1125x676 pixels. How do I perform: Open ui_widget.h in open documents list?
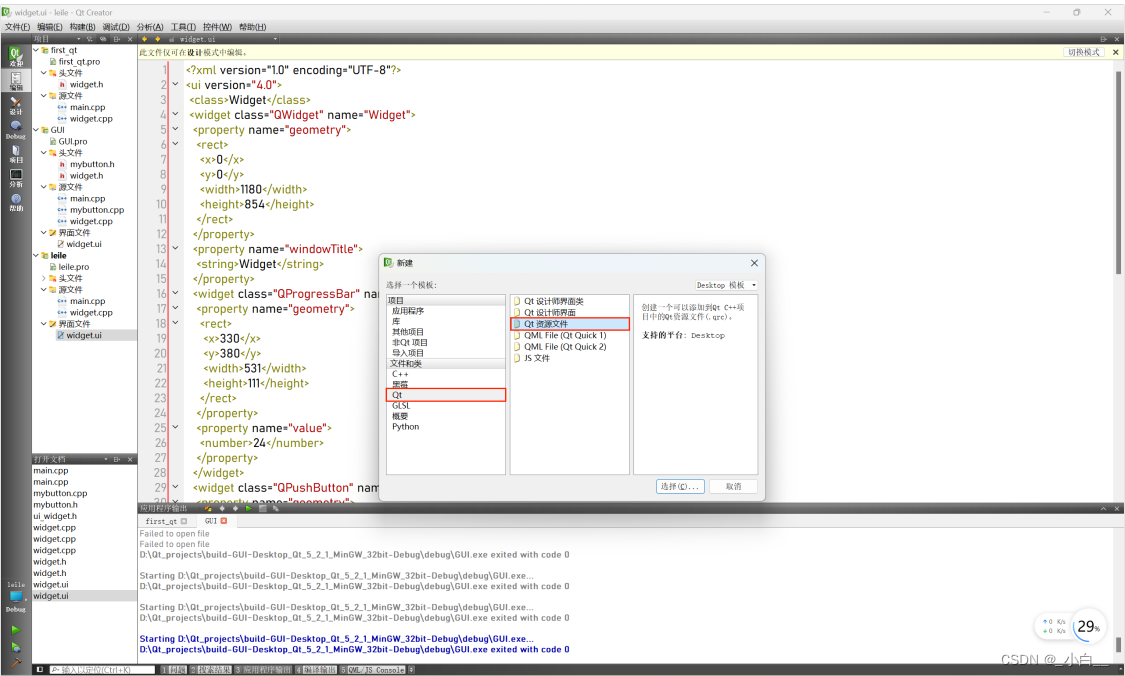coord(55,516)
